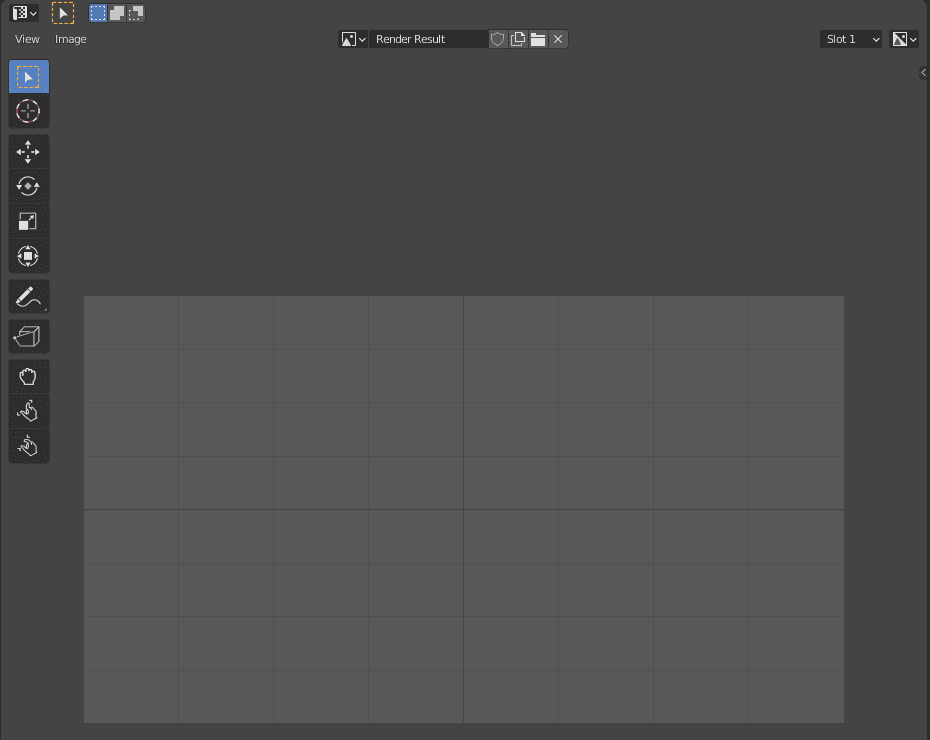The image size is (930, 740).
Task: Select the Tweak selection tool
Action: click(x=28, y=76)
